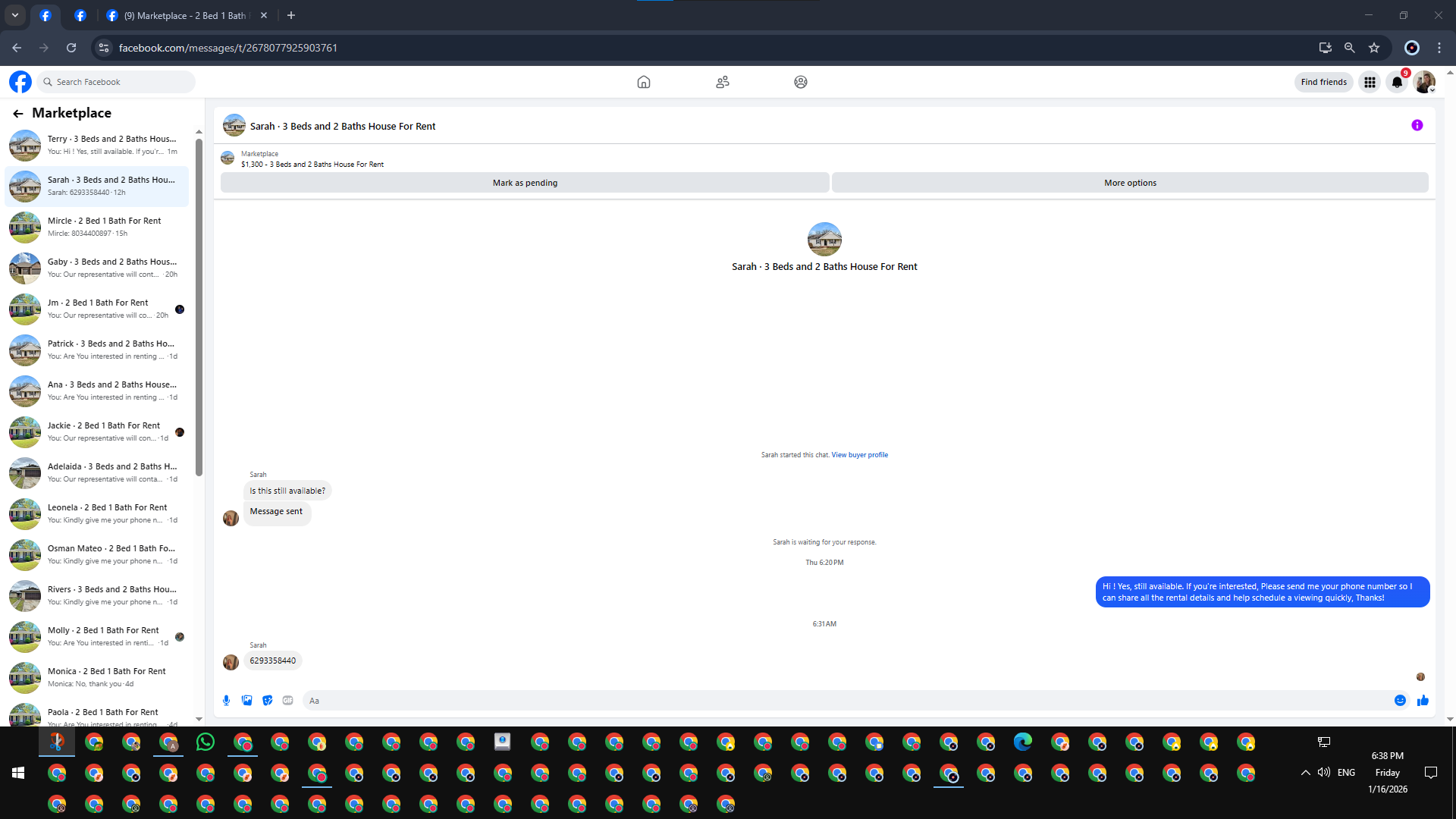
Task: Open the GIF picker icon
Action: 287,701
